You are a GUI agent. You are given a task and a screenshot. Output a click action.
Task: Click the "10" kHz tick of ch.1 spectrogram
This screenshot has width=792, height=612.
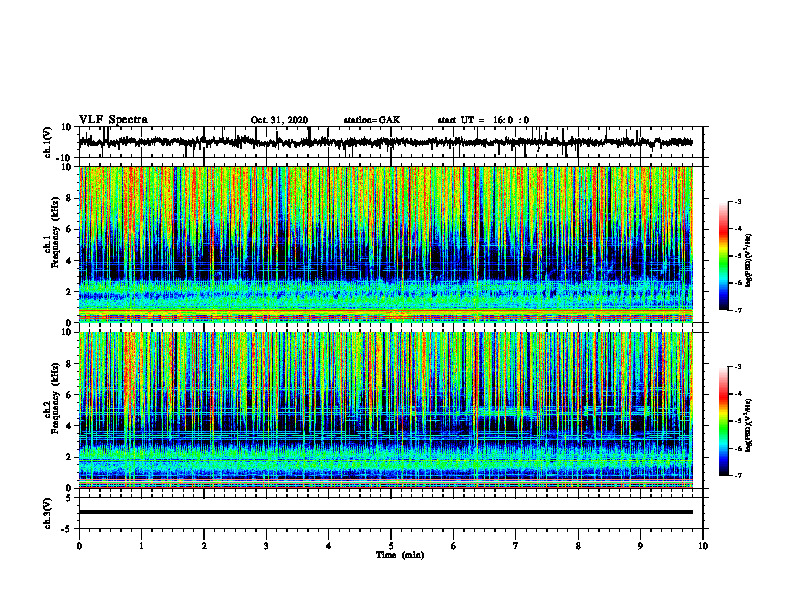click(x=67, y=167)
